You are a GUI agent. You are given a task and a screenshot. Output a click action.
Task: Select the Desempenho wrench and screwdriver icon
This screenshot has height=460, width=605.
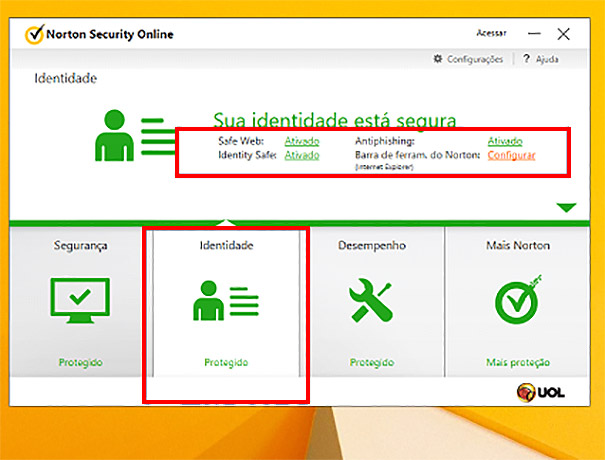[371, 300]
